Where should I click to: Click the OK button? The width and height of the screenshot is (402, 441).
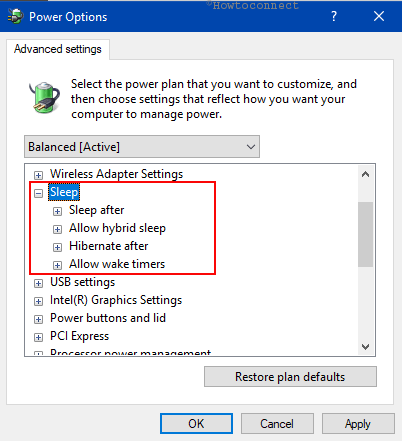pyautogui.click(x=196, y=424)
